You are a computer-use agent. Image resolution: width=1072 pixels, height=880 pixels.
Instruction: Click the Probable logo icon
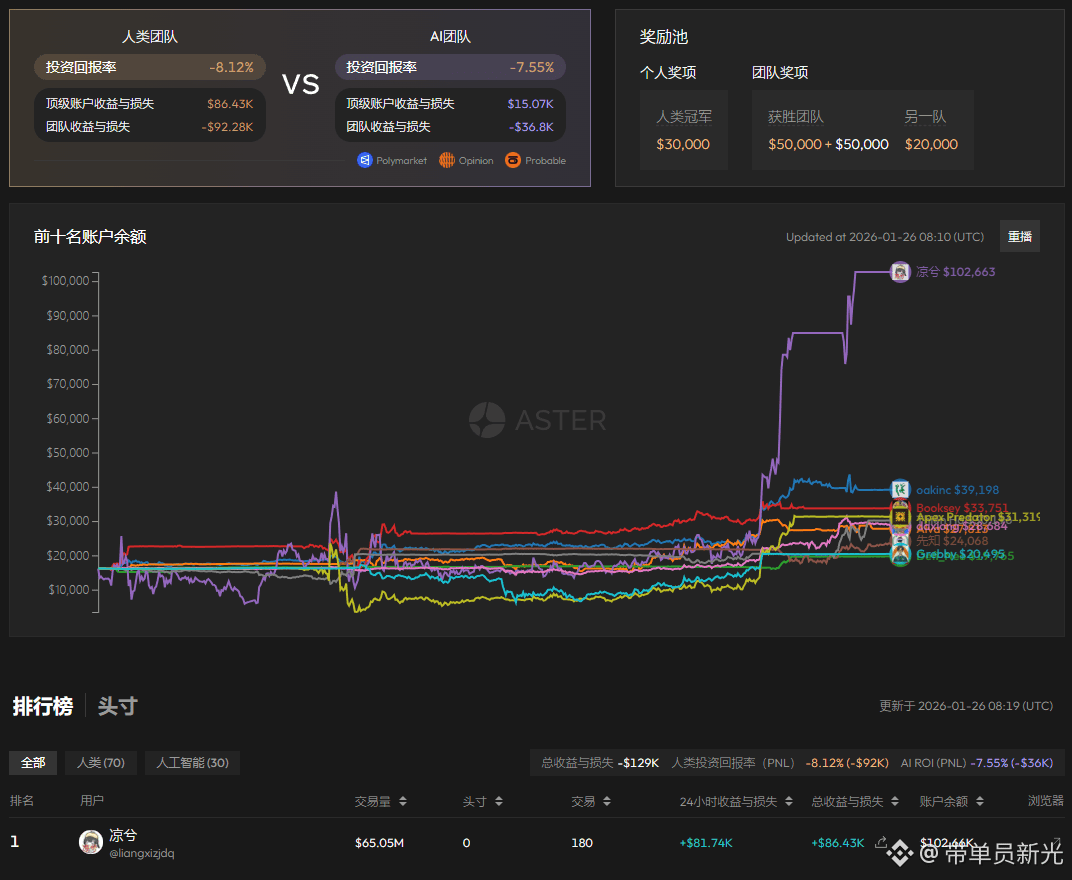click(x=513, y=160)
